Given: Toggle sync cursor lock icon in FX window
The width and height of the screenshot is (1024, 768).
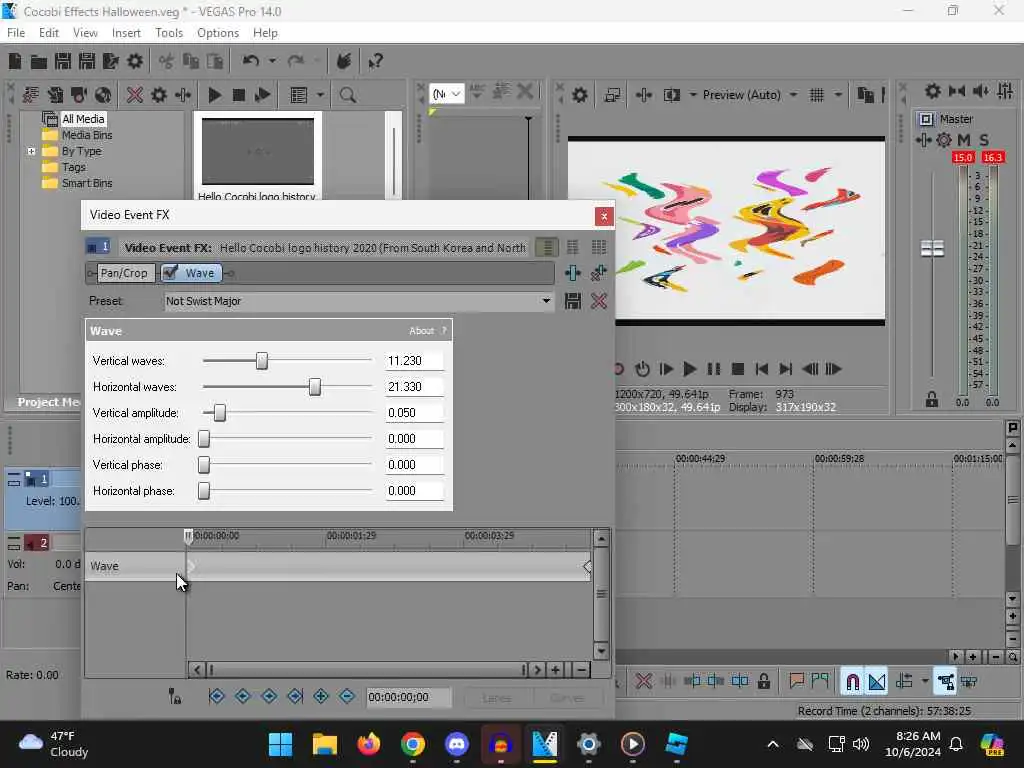Looking at the screenshot, I should pyautogui.click(x=174, y=697).
